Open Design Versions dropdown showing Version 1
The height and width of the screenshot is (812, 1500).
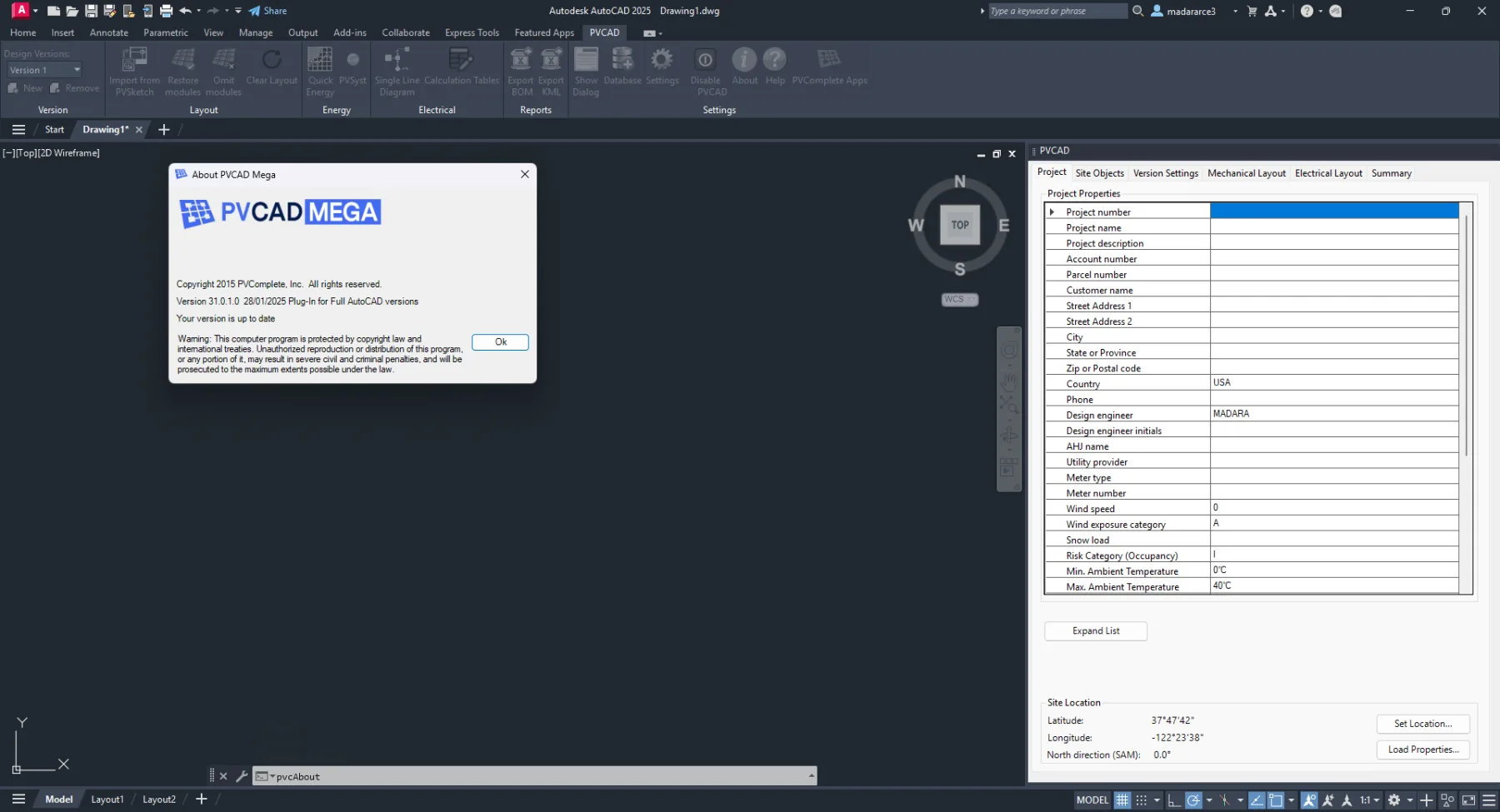point(44,70)
